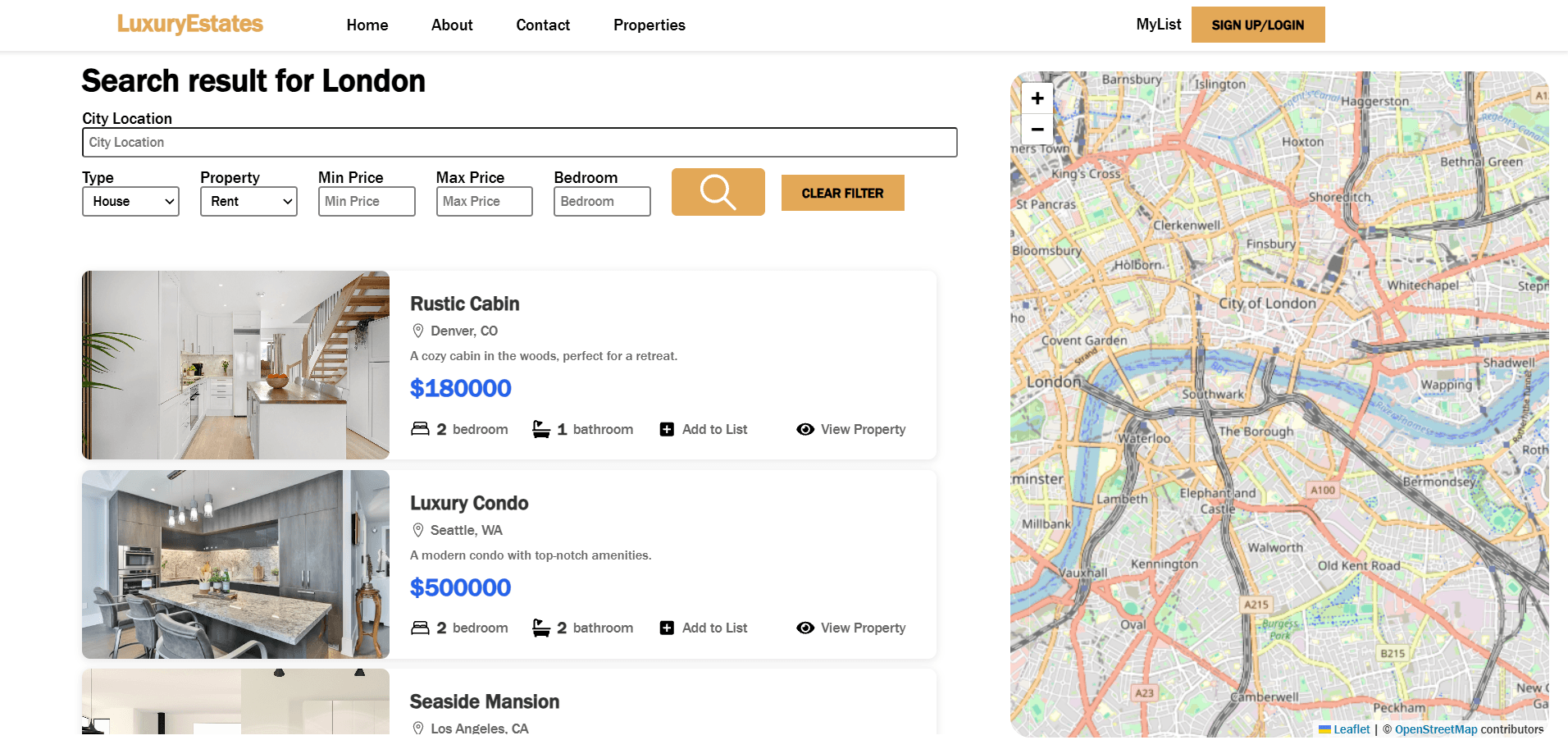This screenshot has width=1568, height=740.
Task: Click the plus icon on Rustic Cabin
Action: 667,429
